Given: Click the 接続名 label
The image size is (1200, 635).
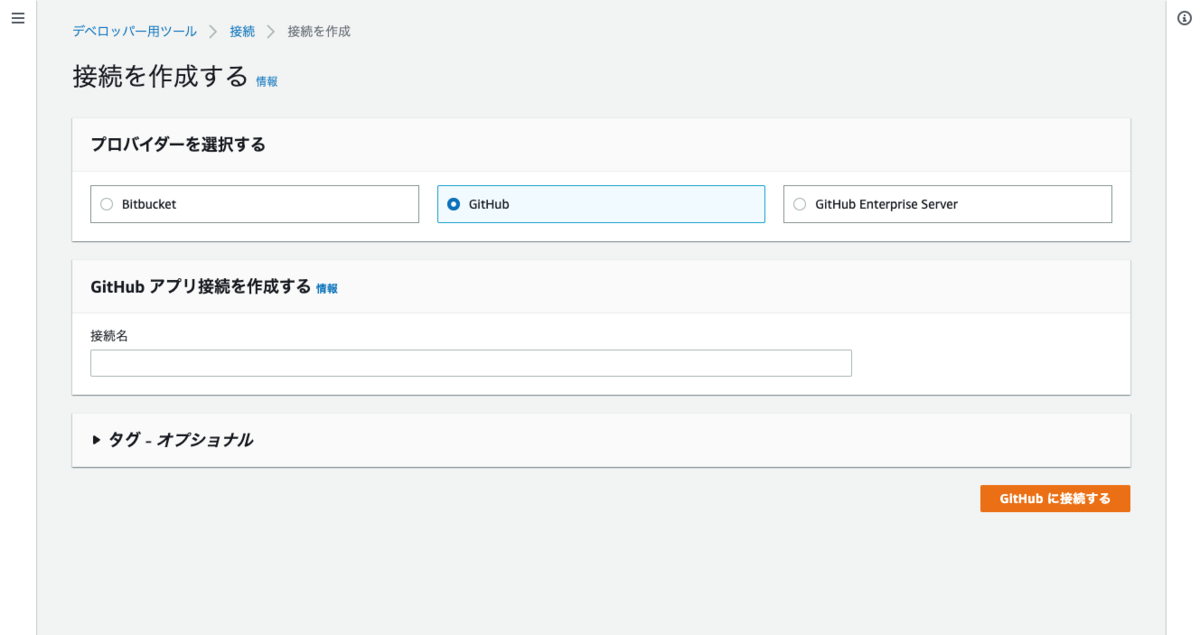Looking at the screenshot, I should (109, 336).
